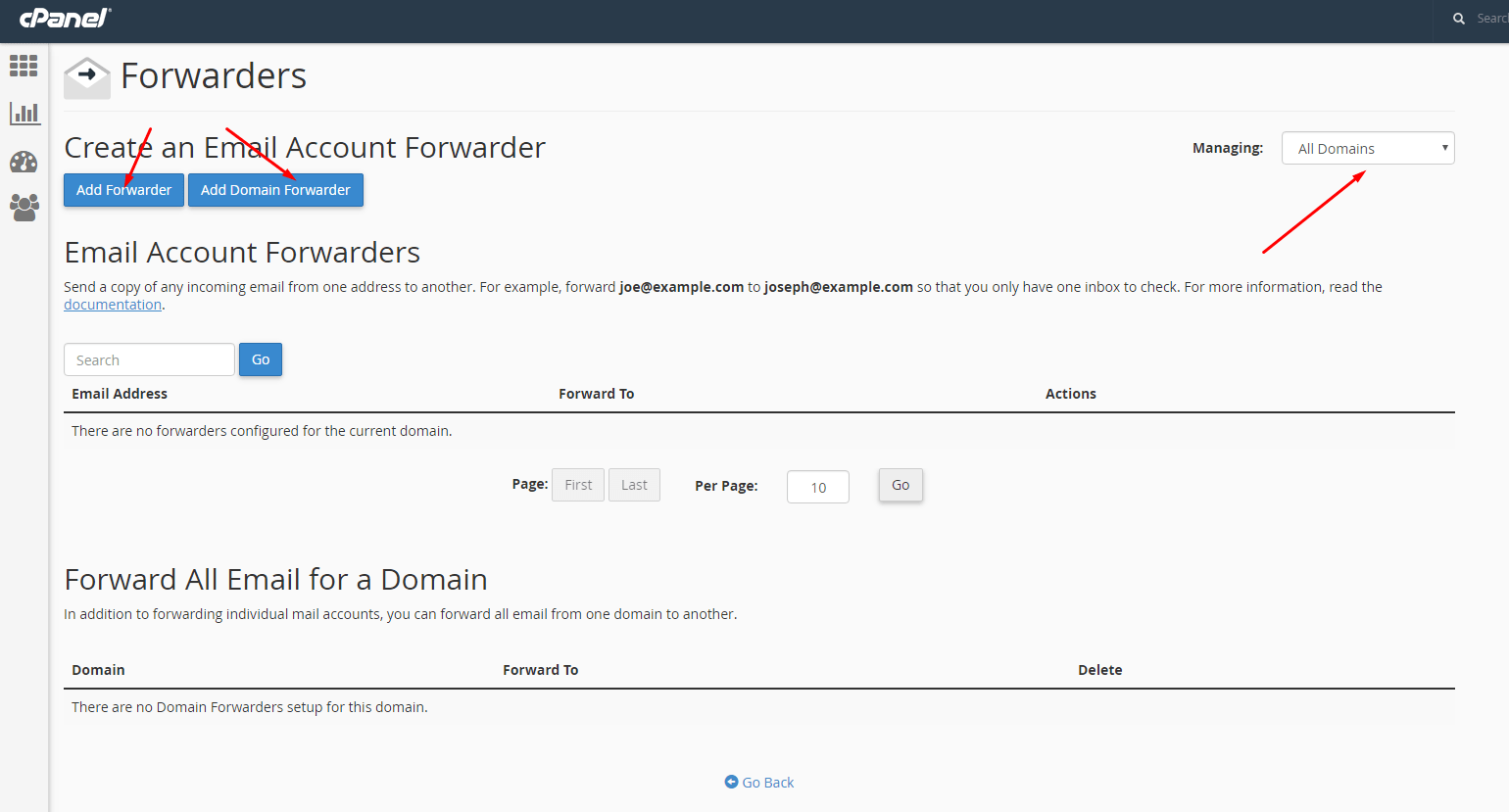Click the Add Forwarder button
Image resolution: width=1509 pixels, height=812 pixels.
[123, 190]
